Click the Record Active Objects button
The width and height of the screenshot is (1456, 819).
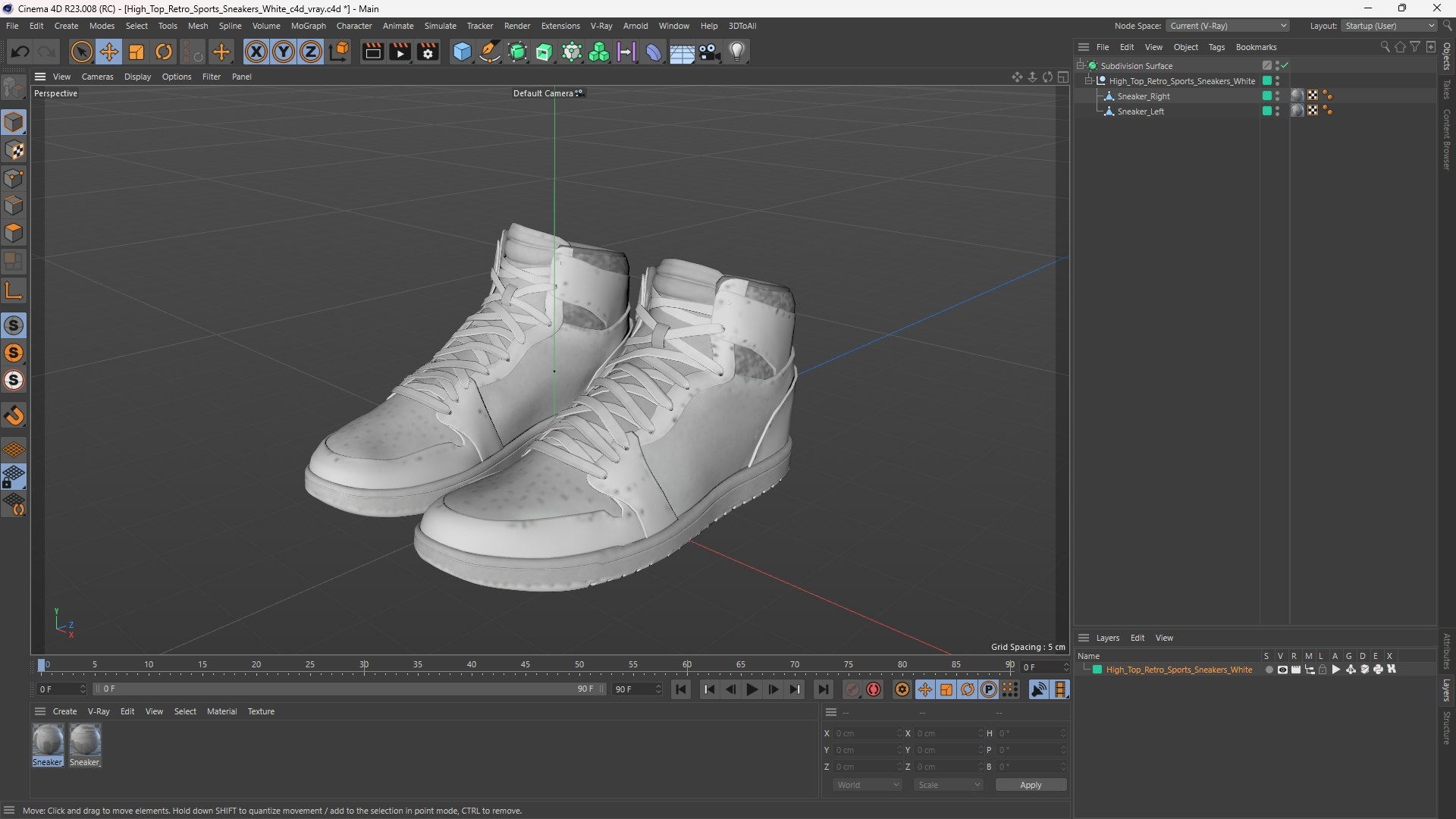click(x=852, y=689)
